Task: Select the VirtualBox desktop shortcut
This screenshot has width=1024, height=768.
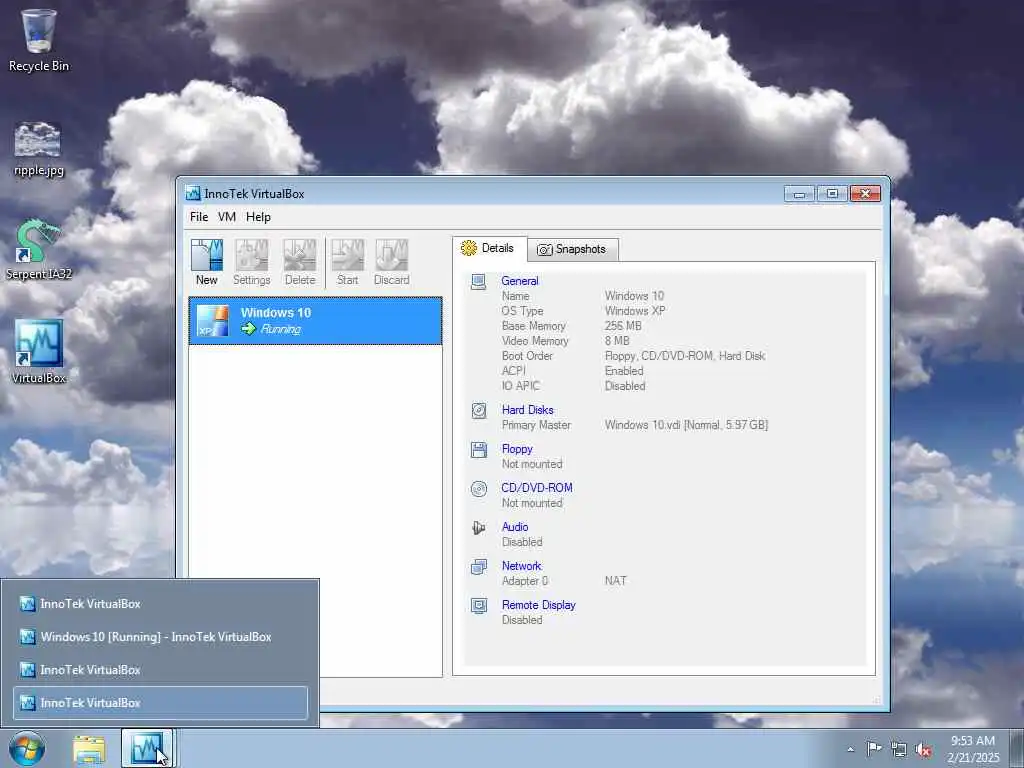Action: 39,351
